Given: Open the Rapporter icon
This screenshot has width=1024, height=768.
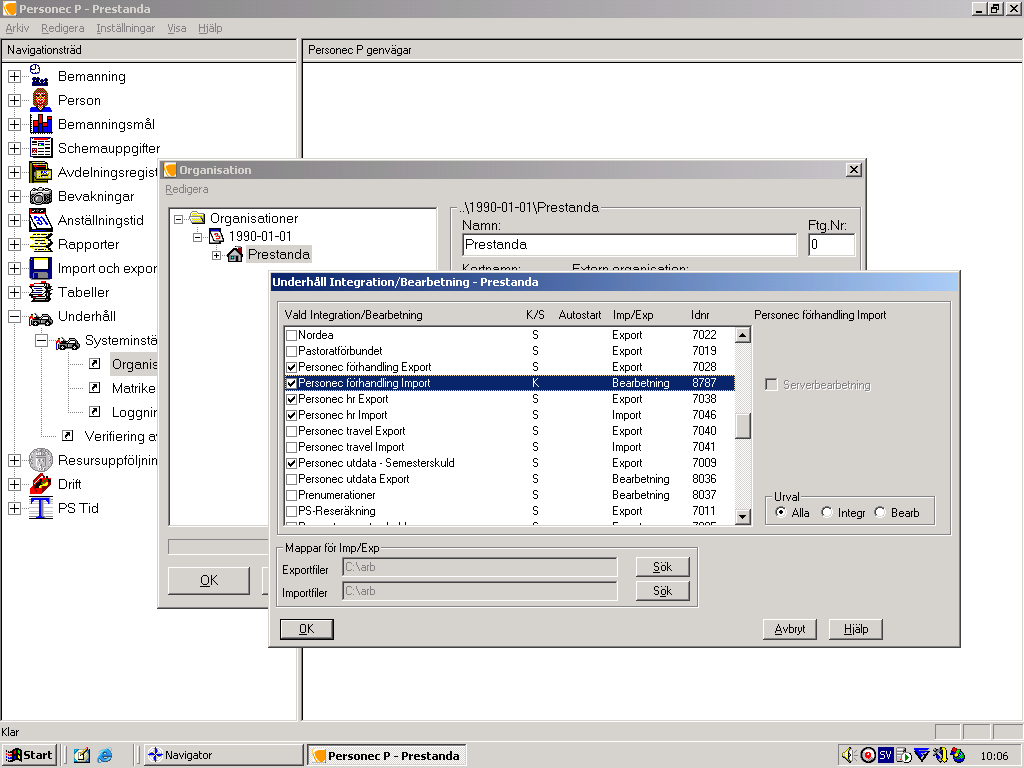Looking at the screenshot, I should click(40, 244).
